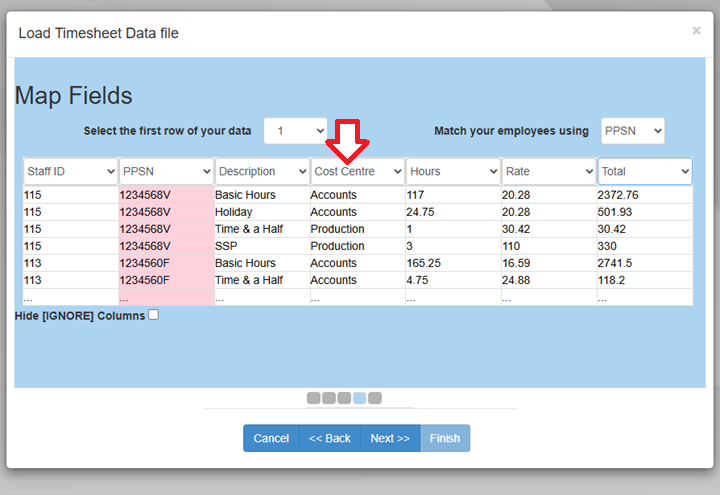
Task: Click the highlighted fourth step indicator
Action: pyautogui.click(x=360, y=398)
